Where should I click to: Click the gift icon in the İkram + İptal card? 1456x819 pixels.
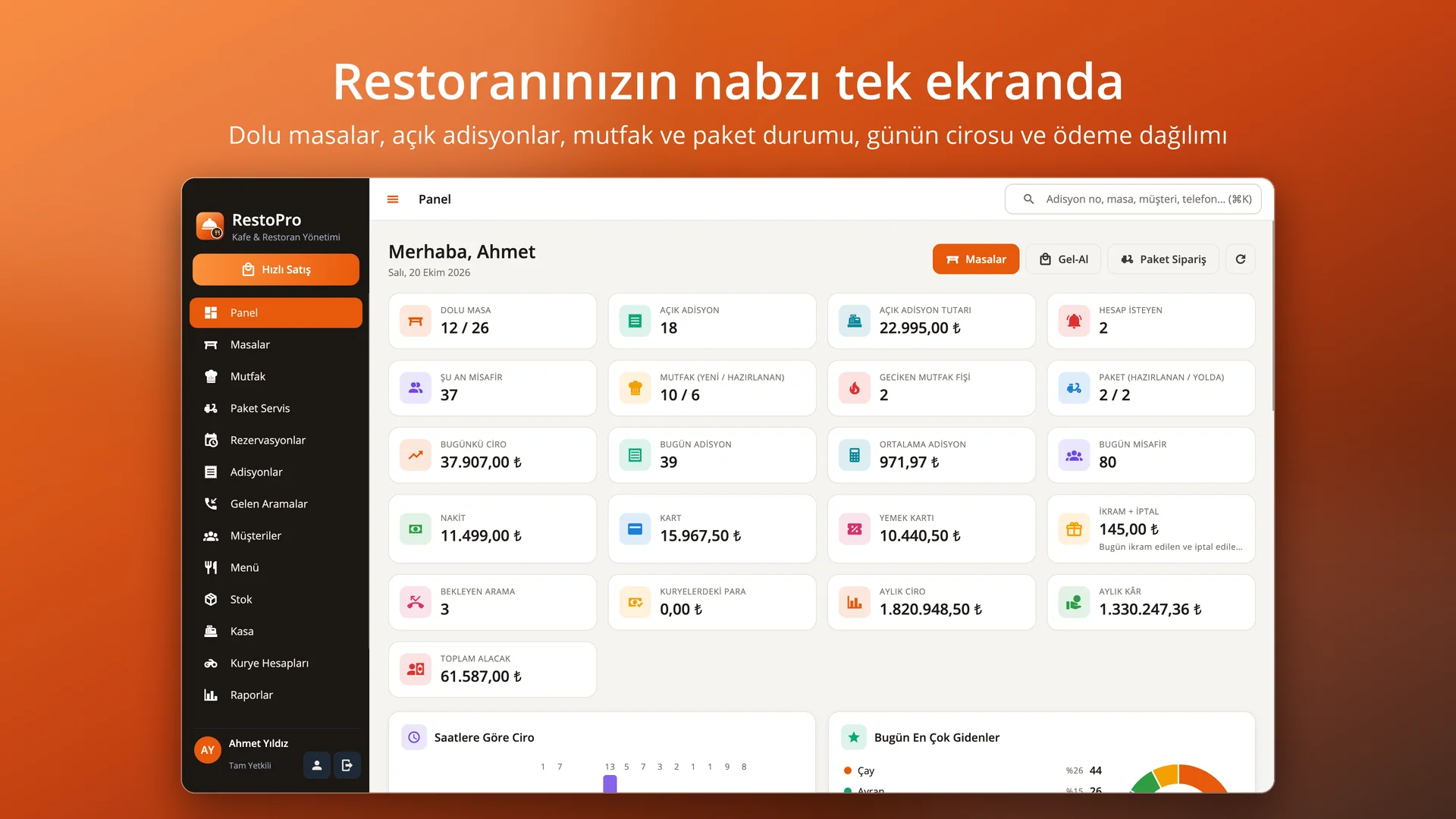click(1074, 529)
